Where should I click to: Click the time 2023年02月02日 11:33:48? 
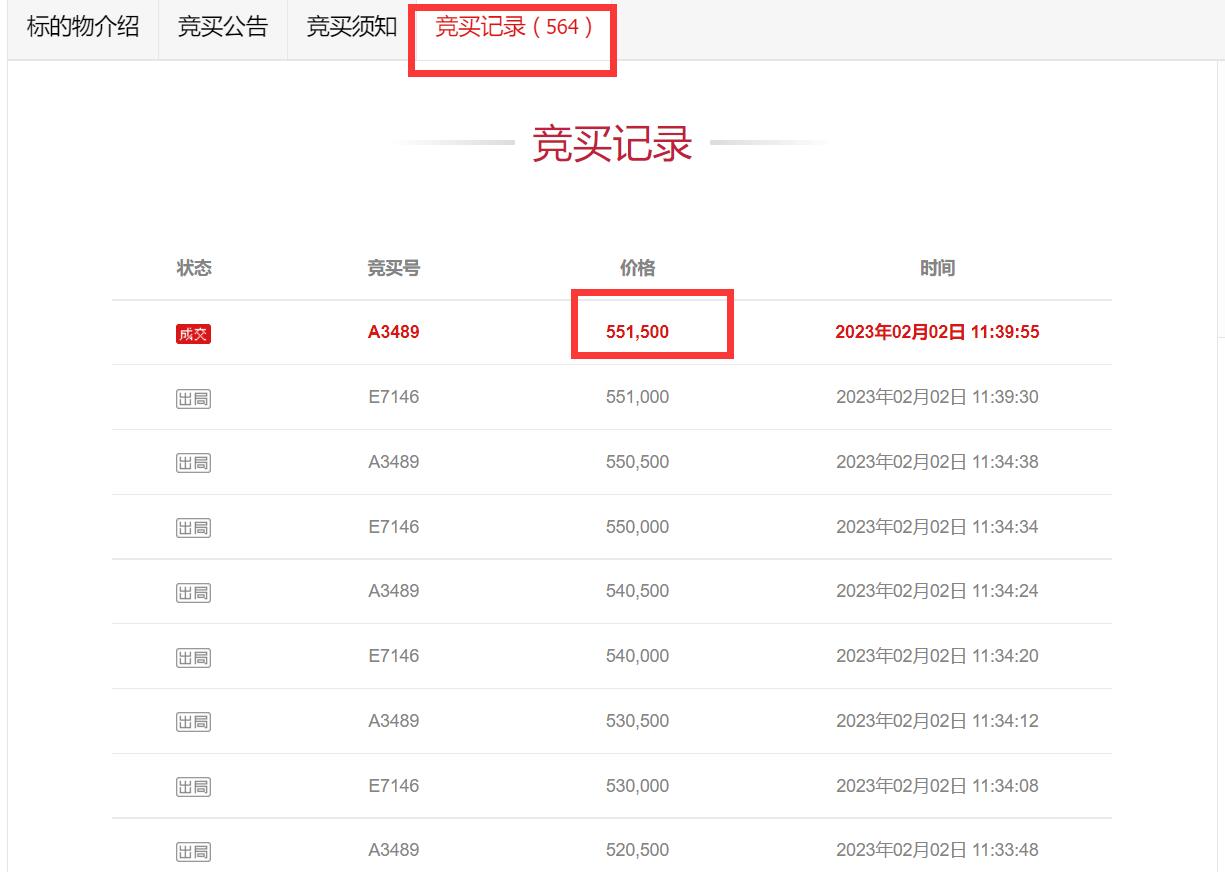(938, 850)
